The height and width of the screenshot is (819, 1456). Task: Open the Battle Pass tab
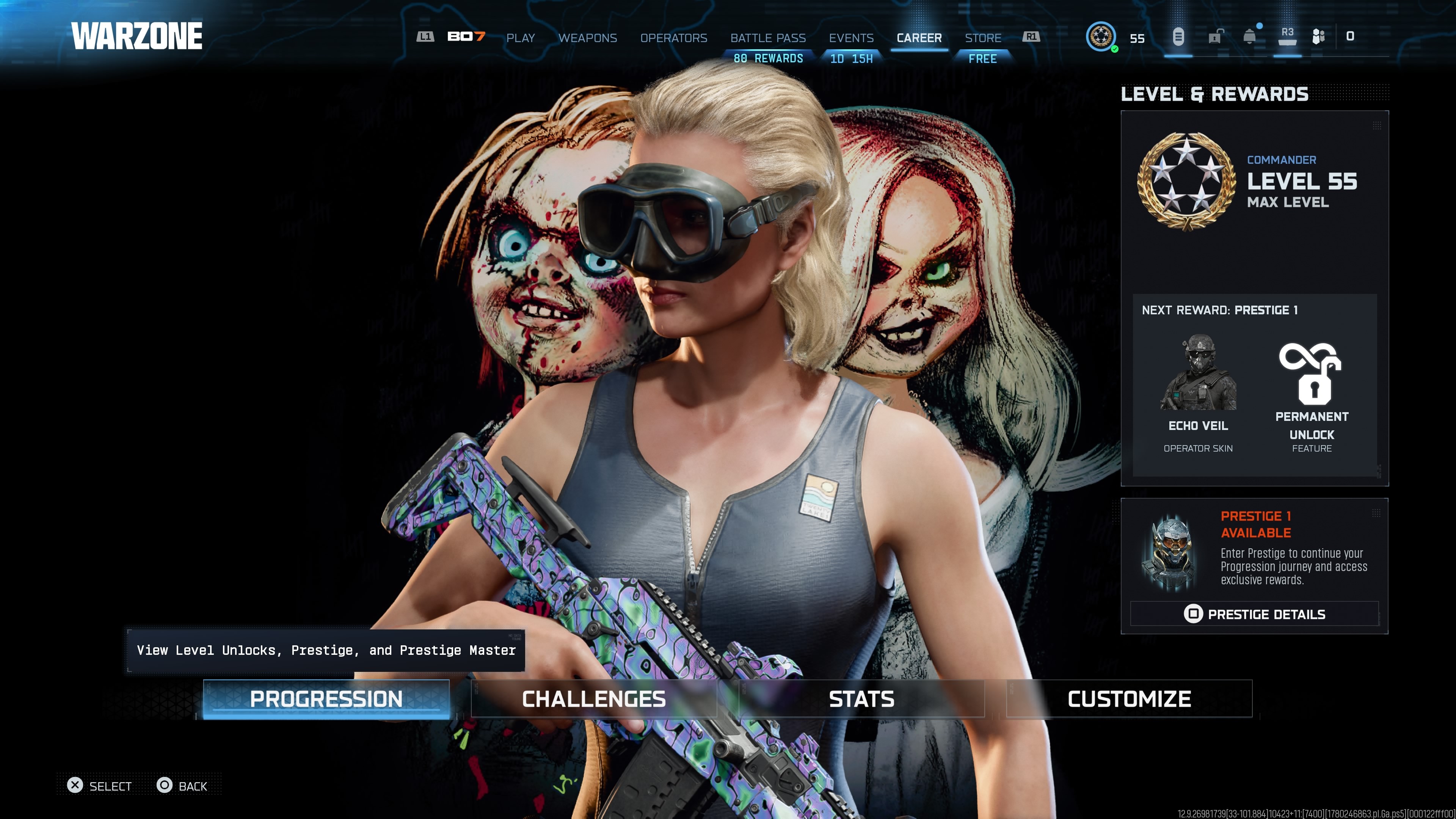(x=768, y=38)
